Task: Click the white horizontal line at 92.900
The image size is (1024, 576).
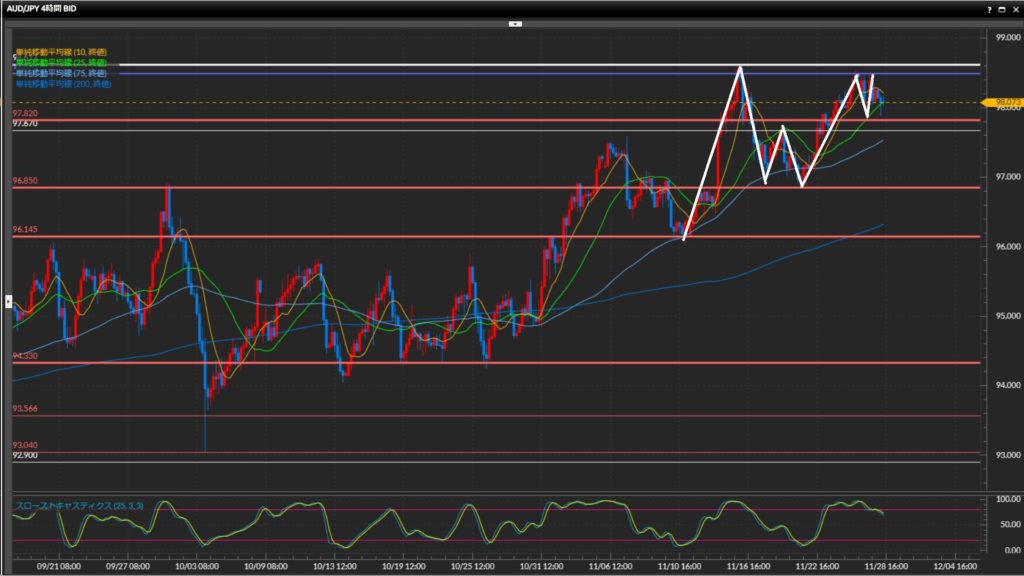Action: [500, 462]
